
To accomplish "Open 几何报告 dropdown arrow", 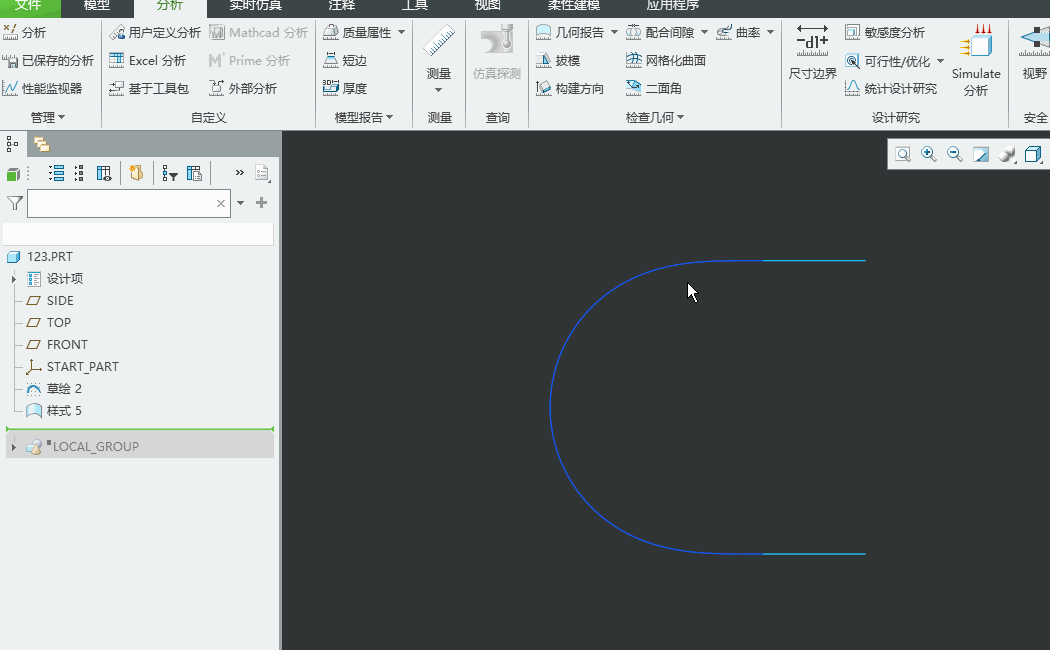I will 614,32.
